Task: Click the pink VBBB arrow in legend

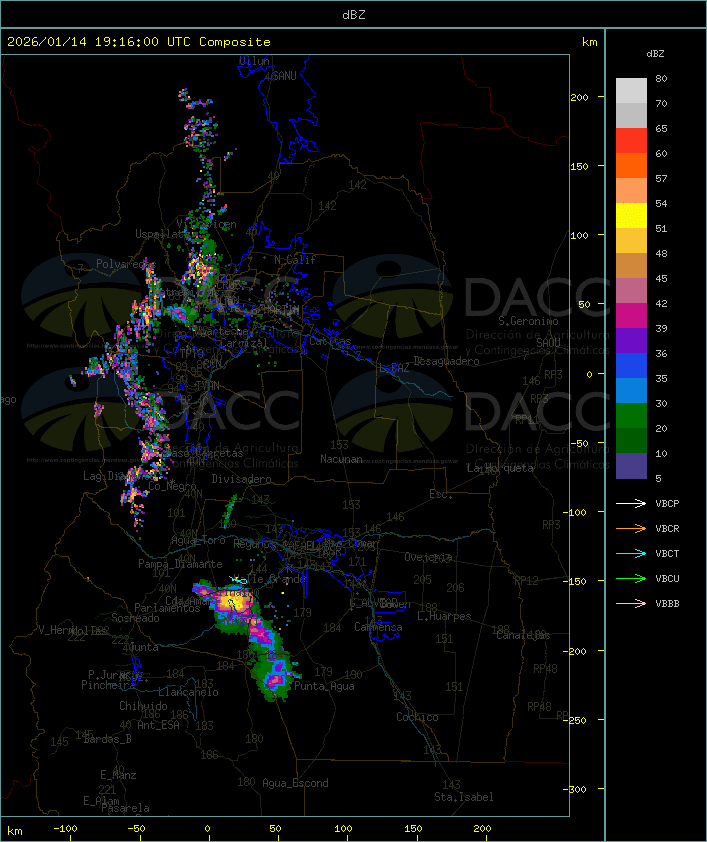Action: coord(631,603)
